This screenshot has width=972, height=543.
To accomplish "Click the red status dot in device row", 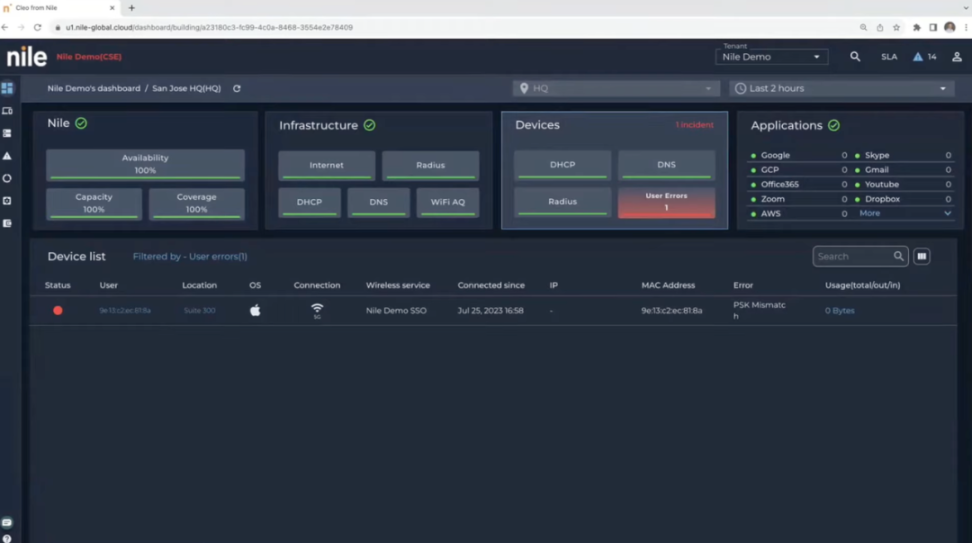I will click(58, 311).
